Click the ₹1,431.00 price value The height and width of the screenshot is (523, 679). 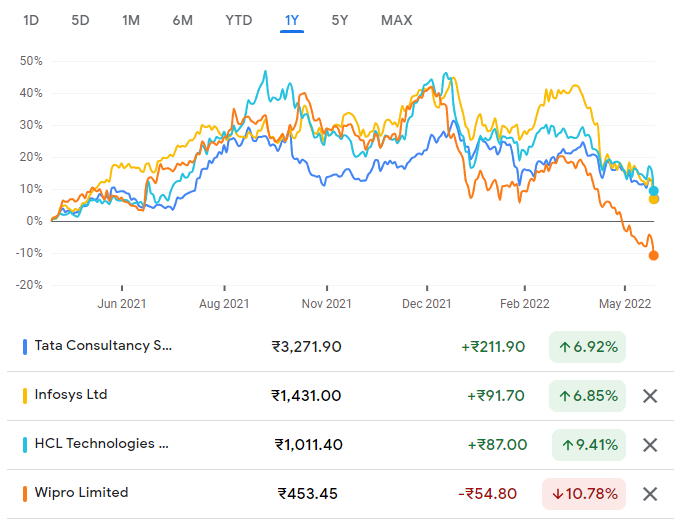tap(306, 396)
